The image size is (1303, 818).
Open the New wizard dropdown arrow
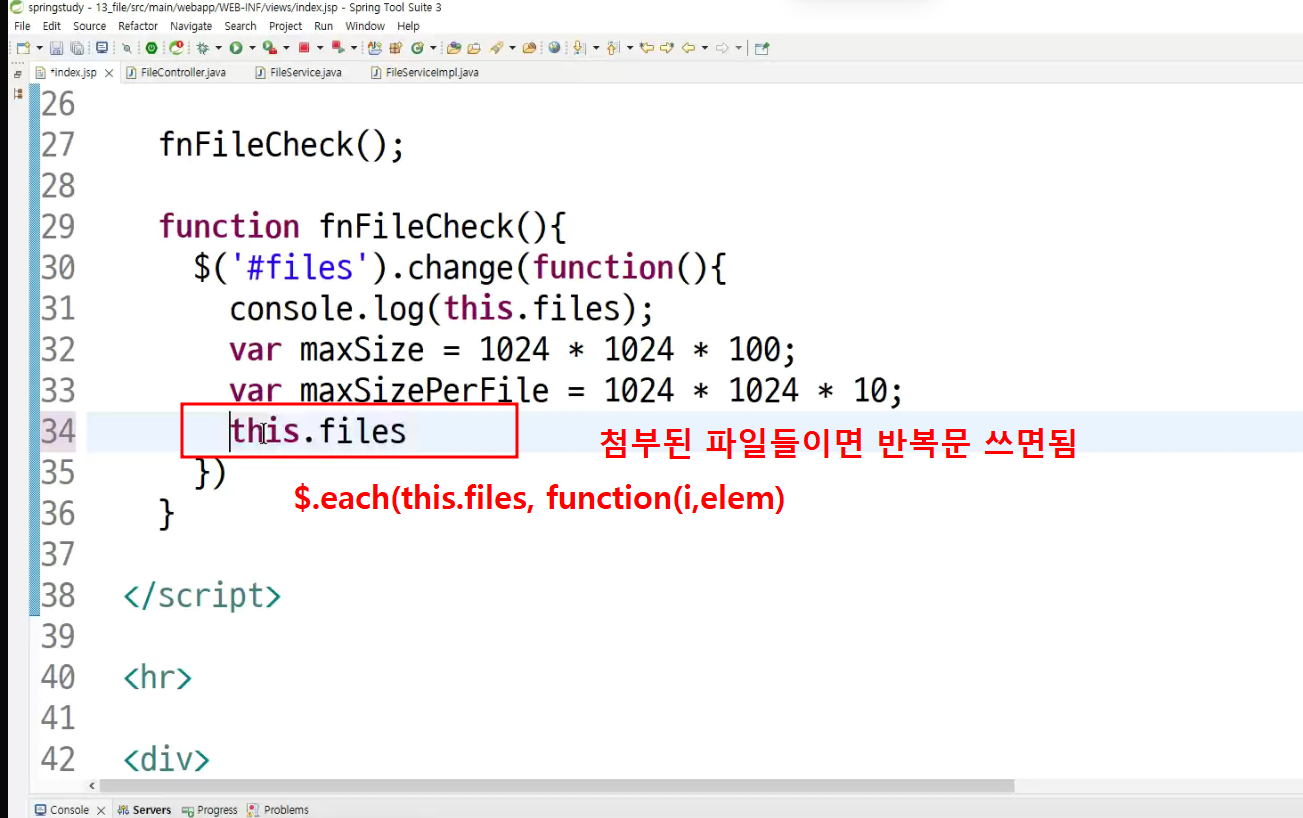[39, 47]
